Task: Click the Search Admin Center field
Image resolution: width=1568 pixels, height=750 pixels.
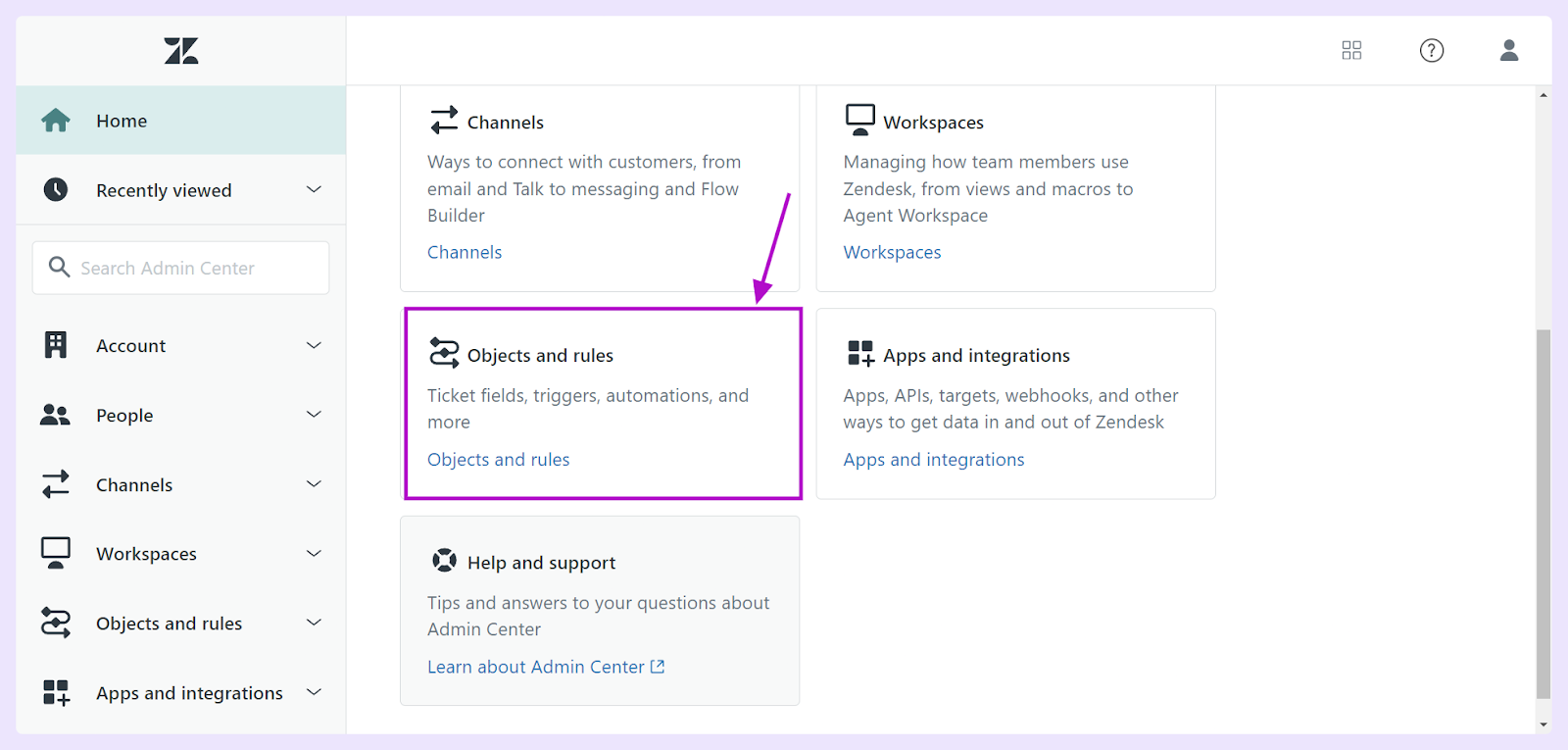Action: [x=181, y=268]
